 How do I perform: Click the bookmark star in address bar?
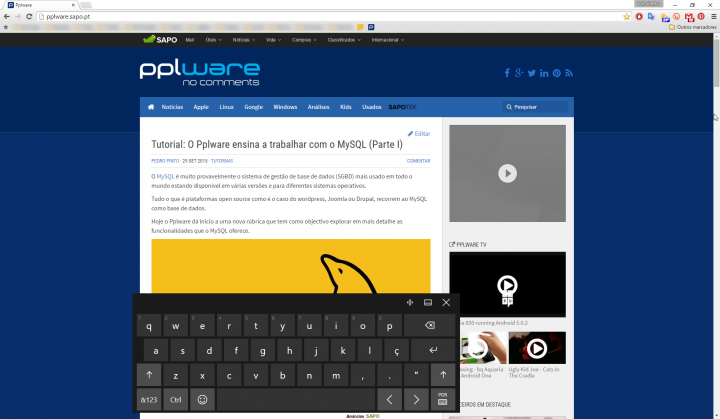pyautogui.click(x=626, y=17)
